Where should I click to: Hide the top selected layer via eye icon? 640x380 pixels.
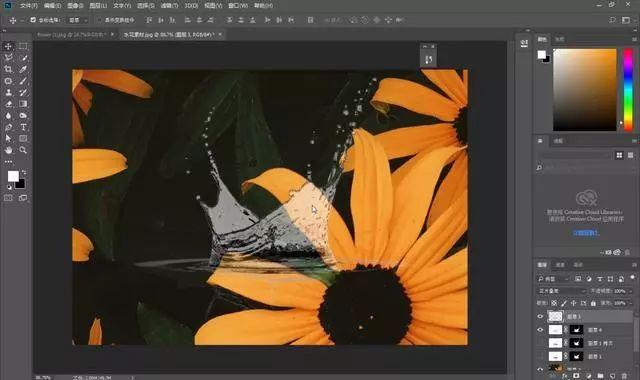540,316
